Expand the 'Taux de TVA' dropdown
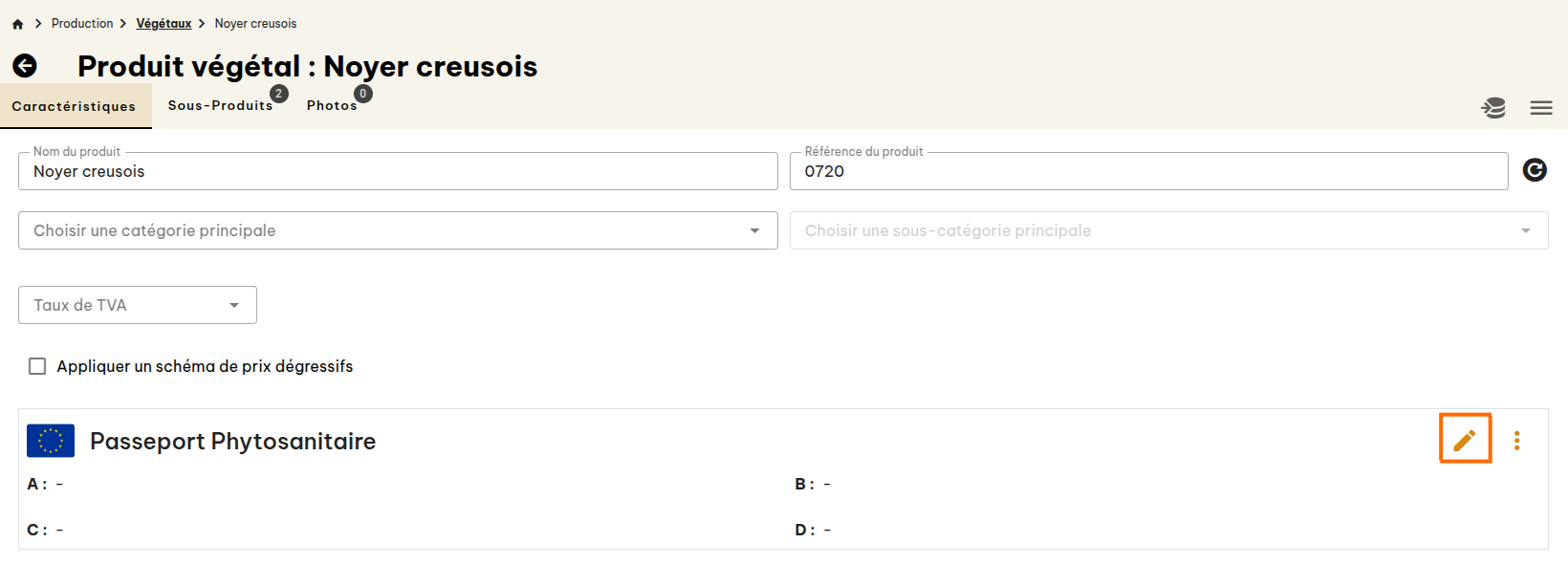Viewport: 1568px width, 565px height. click(138, 305)
